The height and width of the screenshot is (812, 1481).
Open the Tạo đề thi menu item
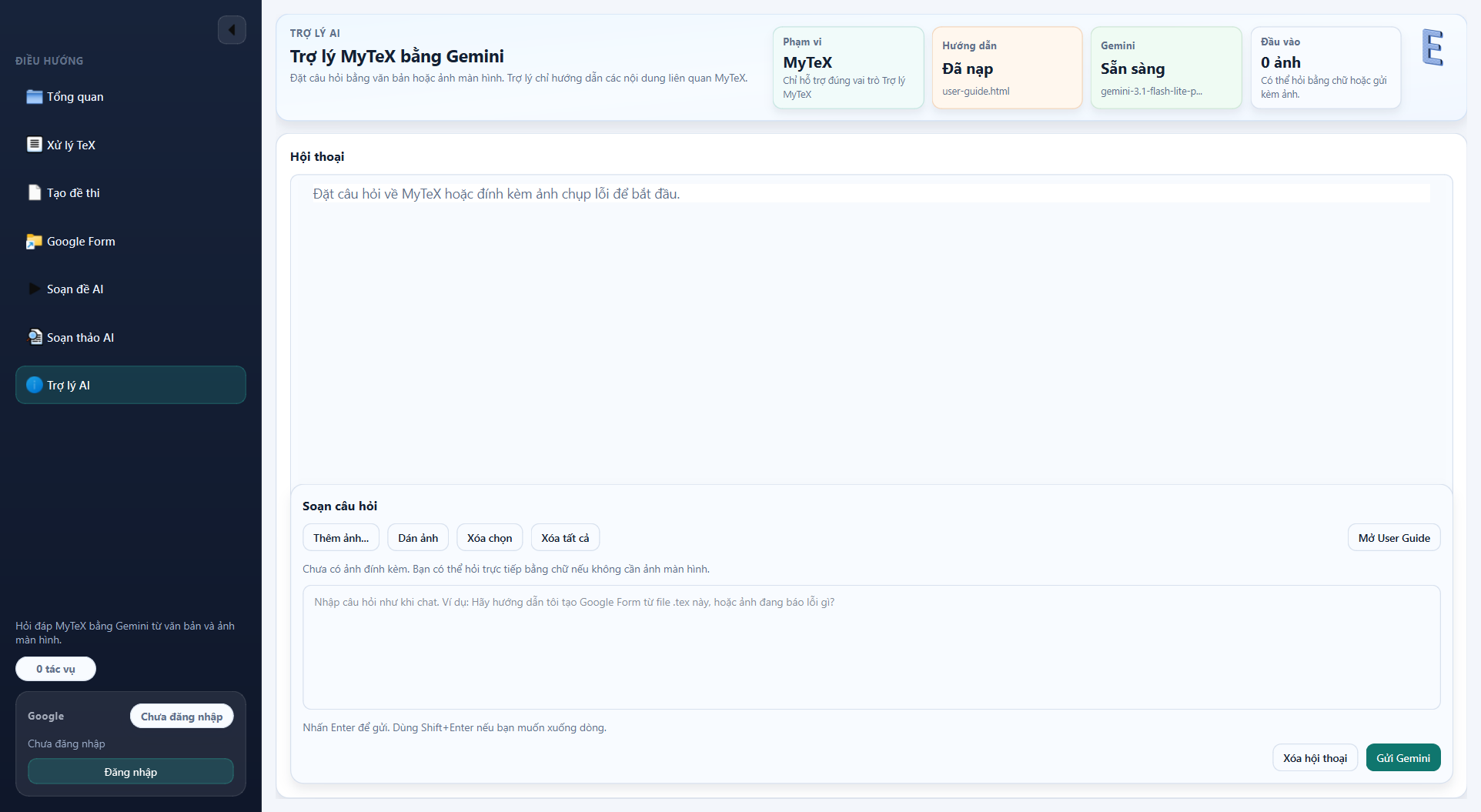click(73, 193)
